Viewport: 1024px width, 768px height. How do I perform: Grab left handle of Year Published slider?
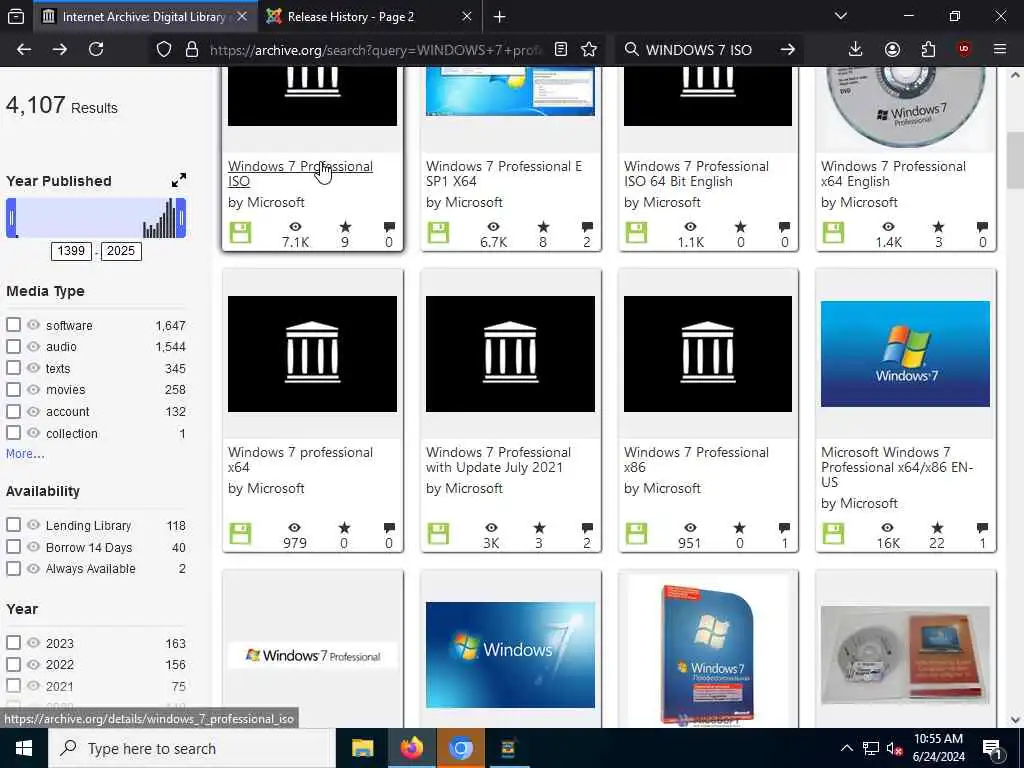tap(11, 218)
